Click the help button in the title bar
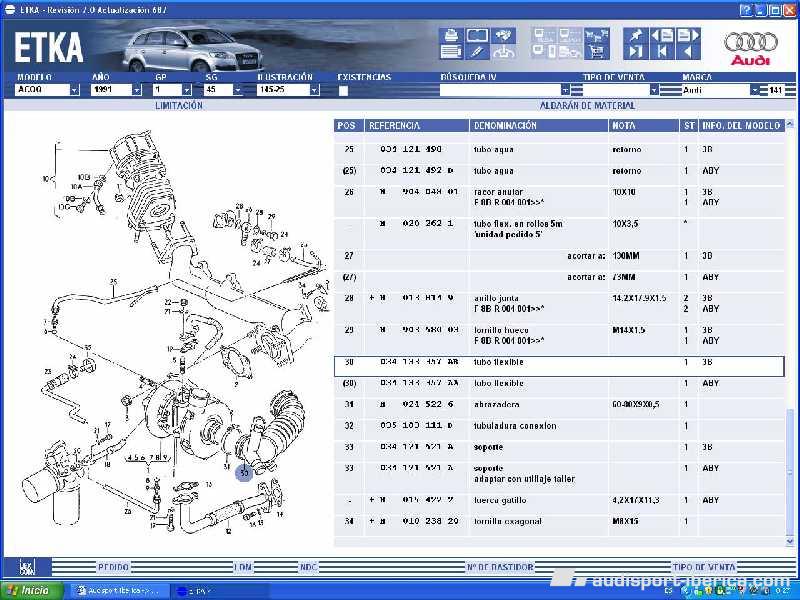Screen dimensions: 800x600 746,10
